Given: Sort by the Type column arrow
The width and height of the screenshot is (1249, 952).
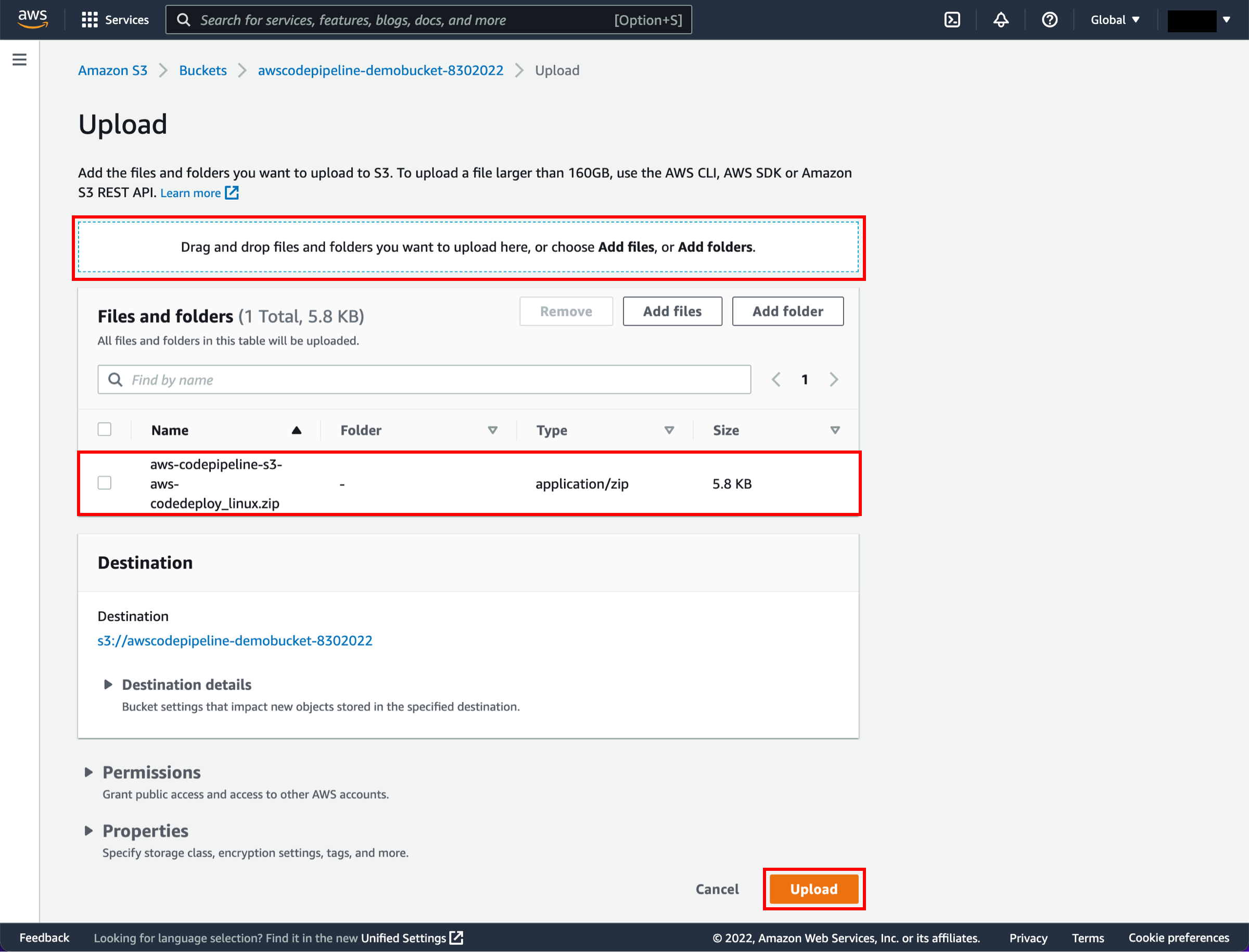Looking at the screenshot, I should (669, 431).
